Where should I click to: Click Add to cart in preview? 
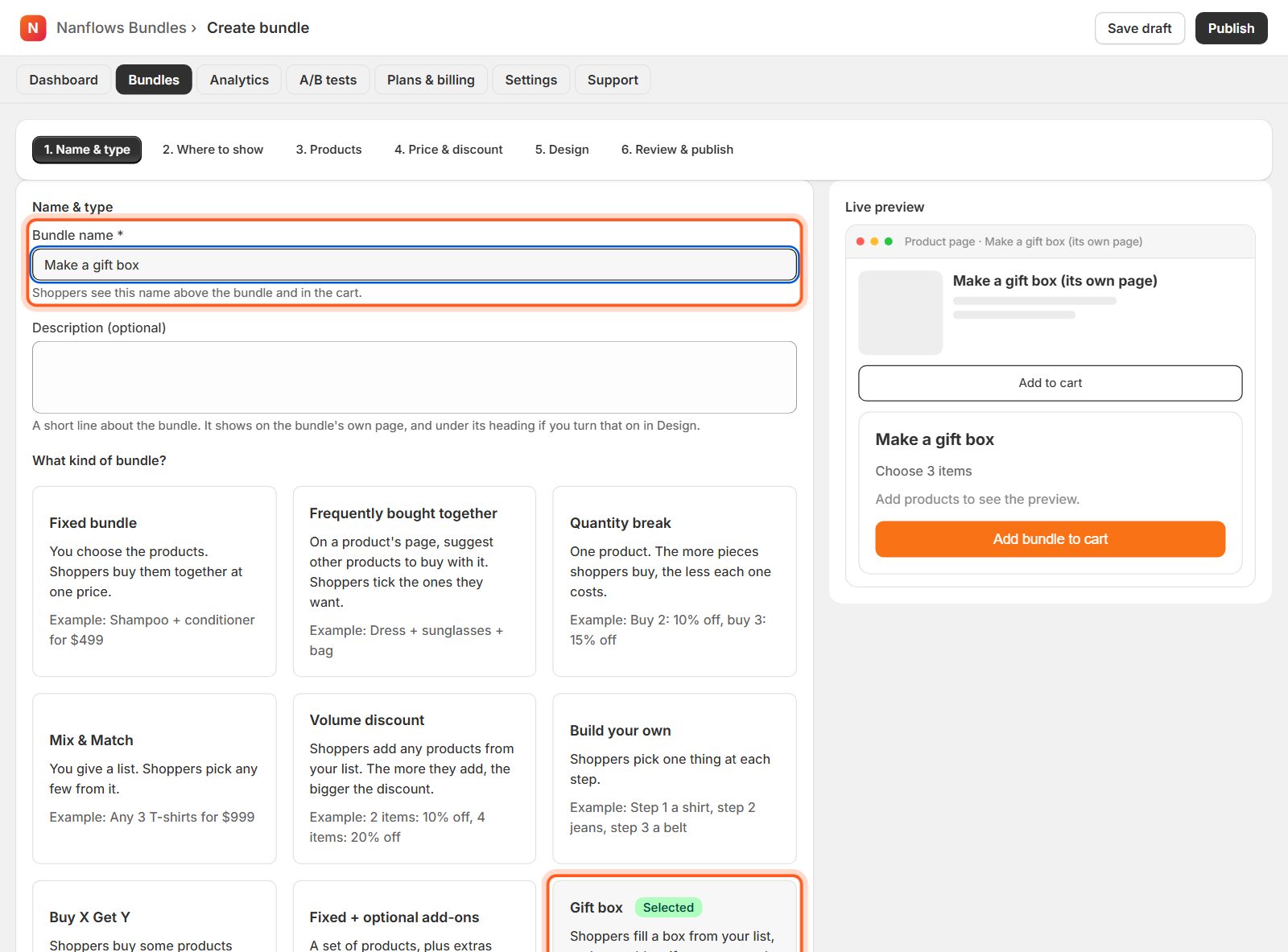tap(1051, 383)
